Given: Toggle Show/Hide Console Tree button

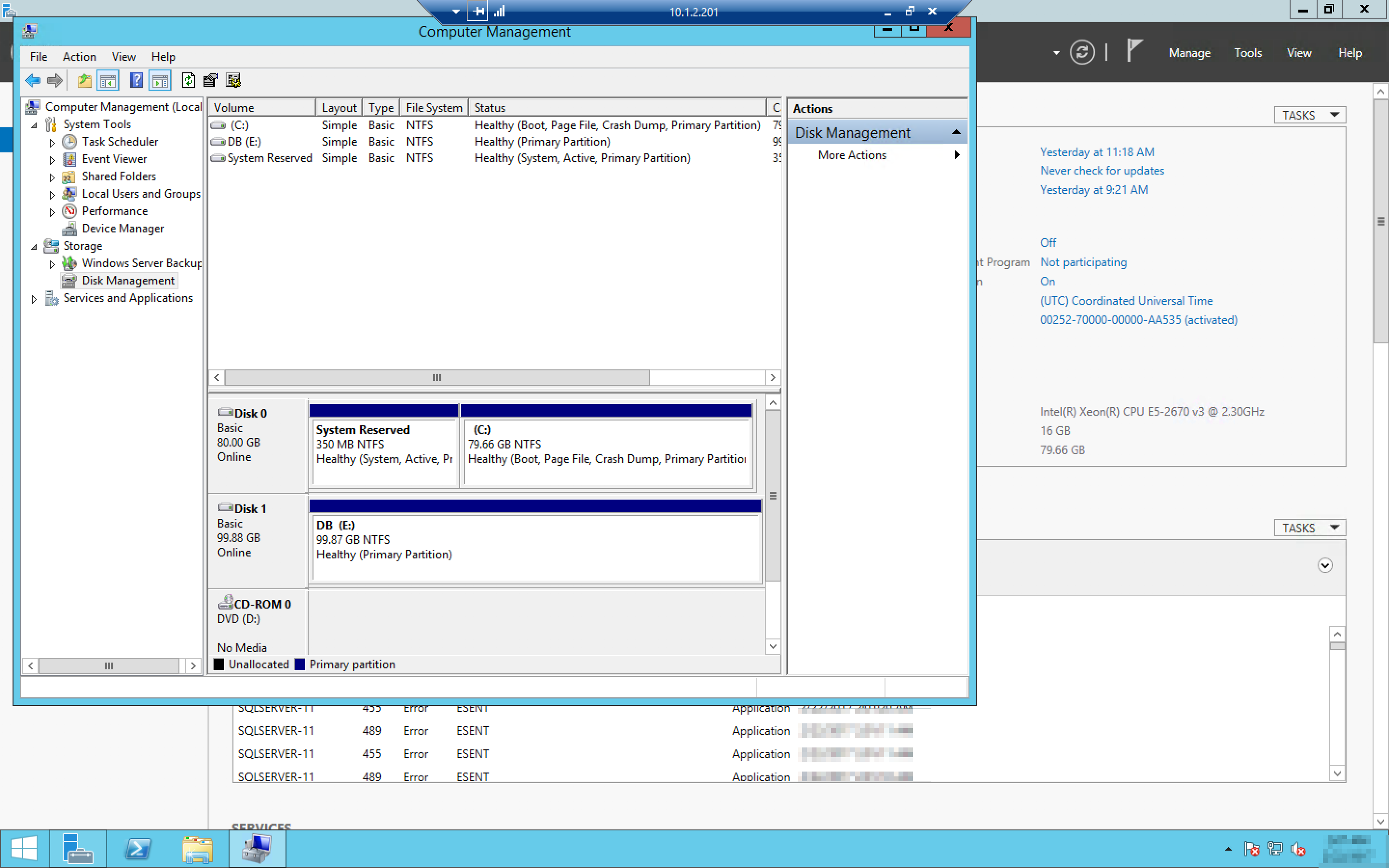Looking at the screenshot, I should coord(108,81).
